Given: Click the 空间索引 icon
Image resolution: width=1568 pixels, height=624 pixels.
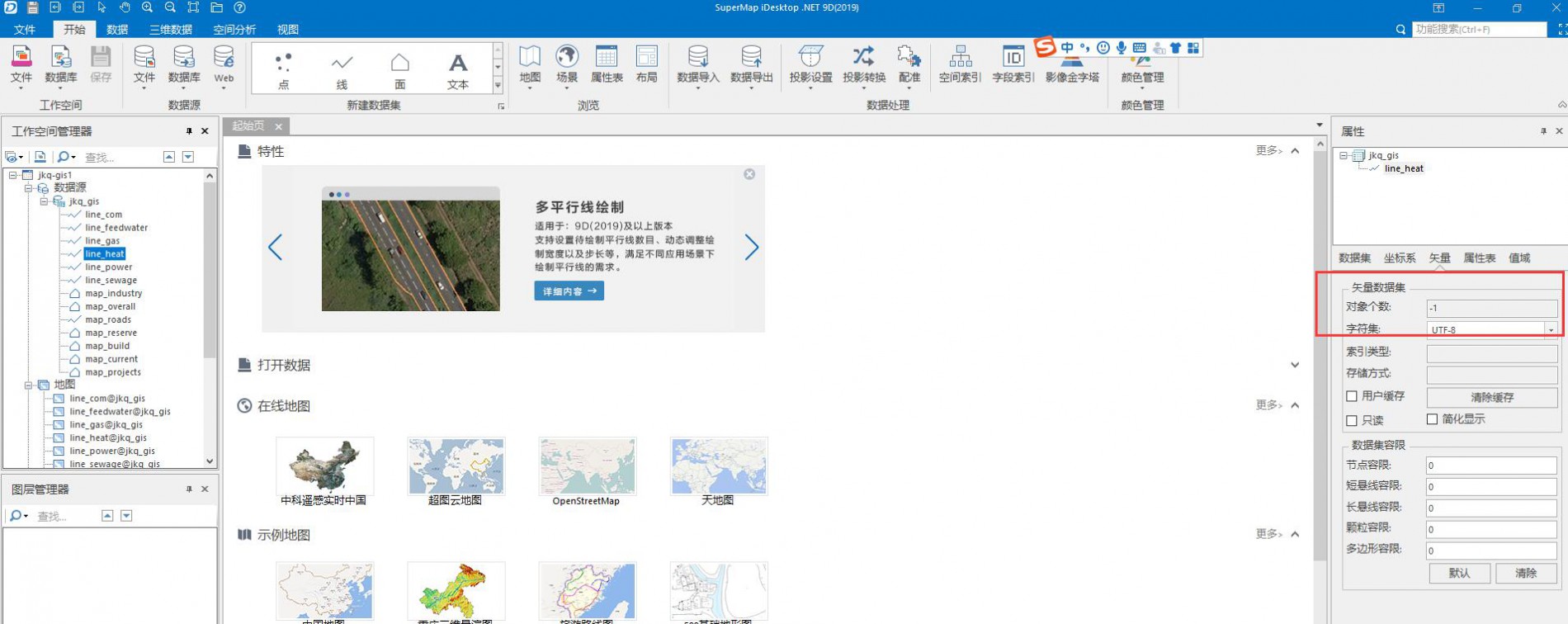Looking at the screenshot, I should pos(960,64).
